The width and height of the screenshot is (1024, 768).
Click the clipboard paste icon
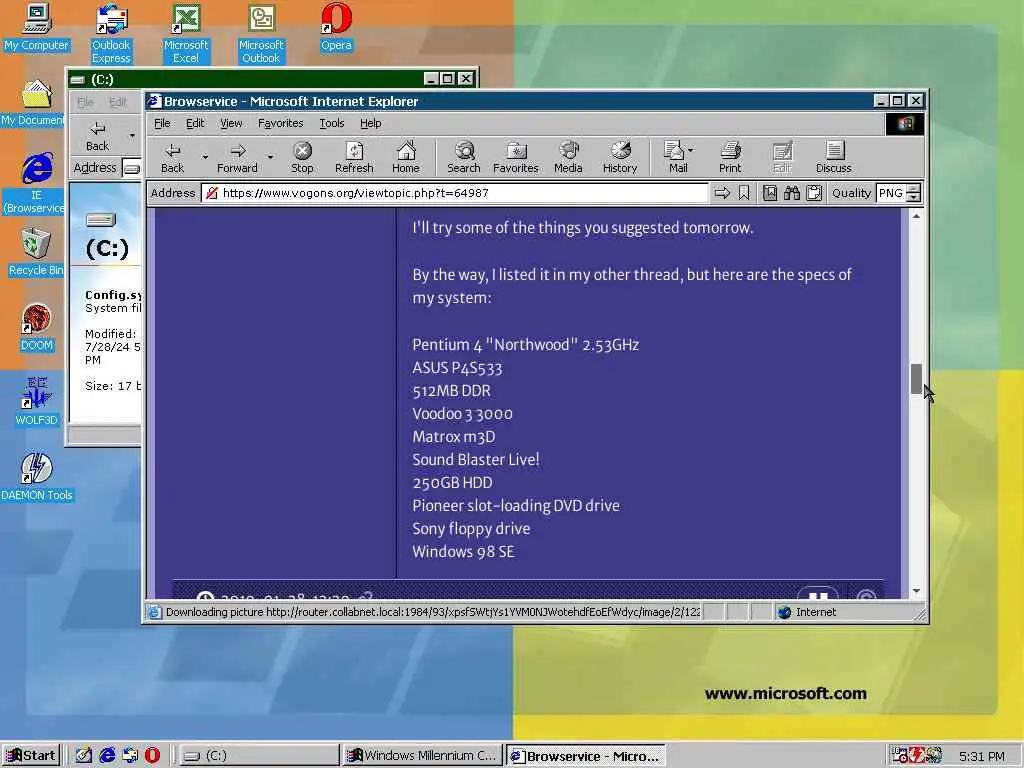pos(814,193)
